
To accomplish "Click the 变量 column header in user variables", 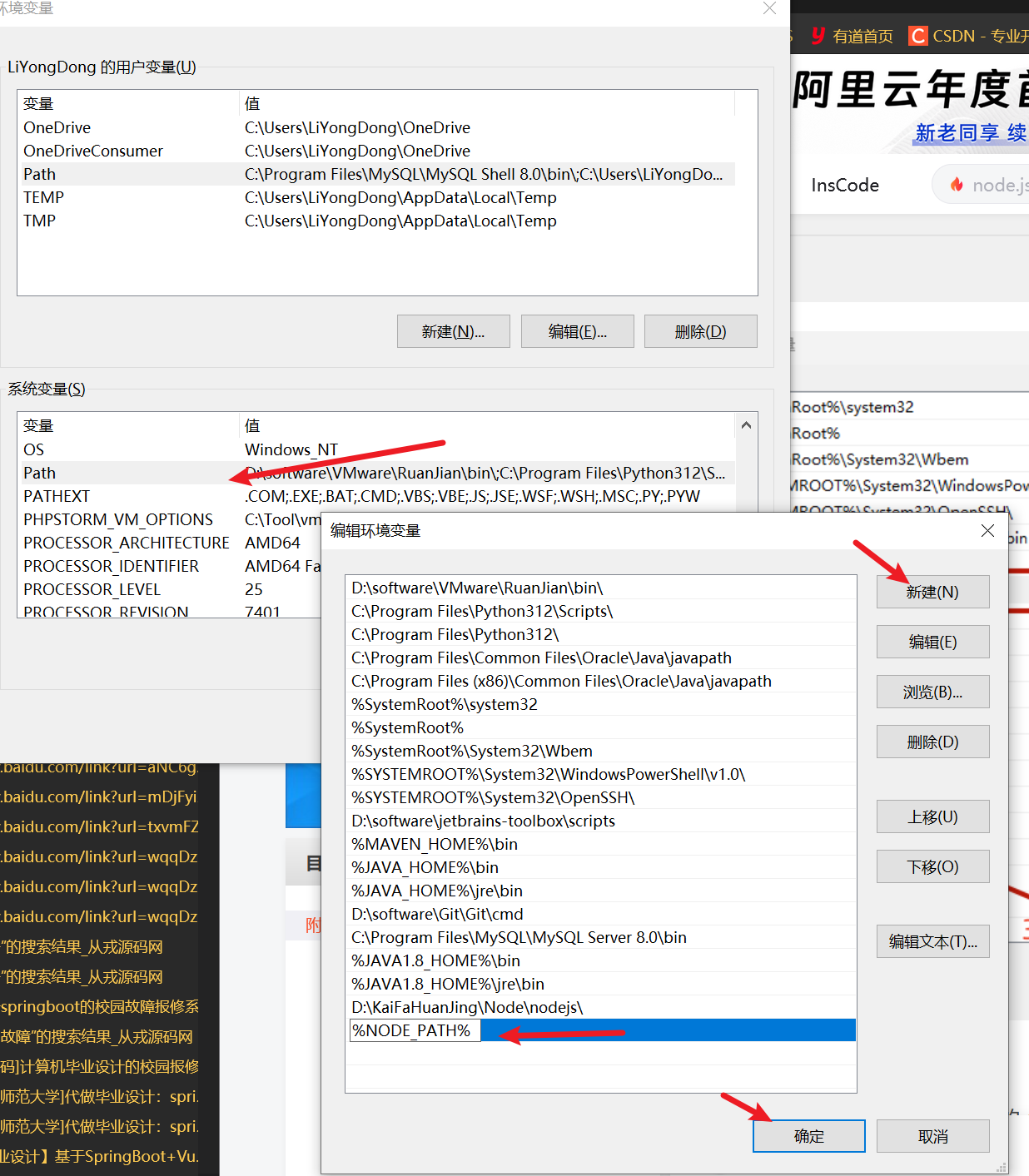I will (128, 103).
